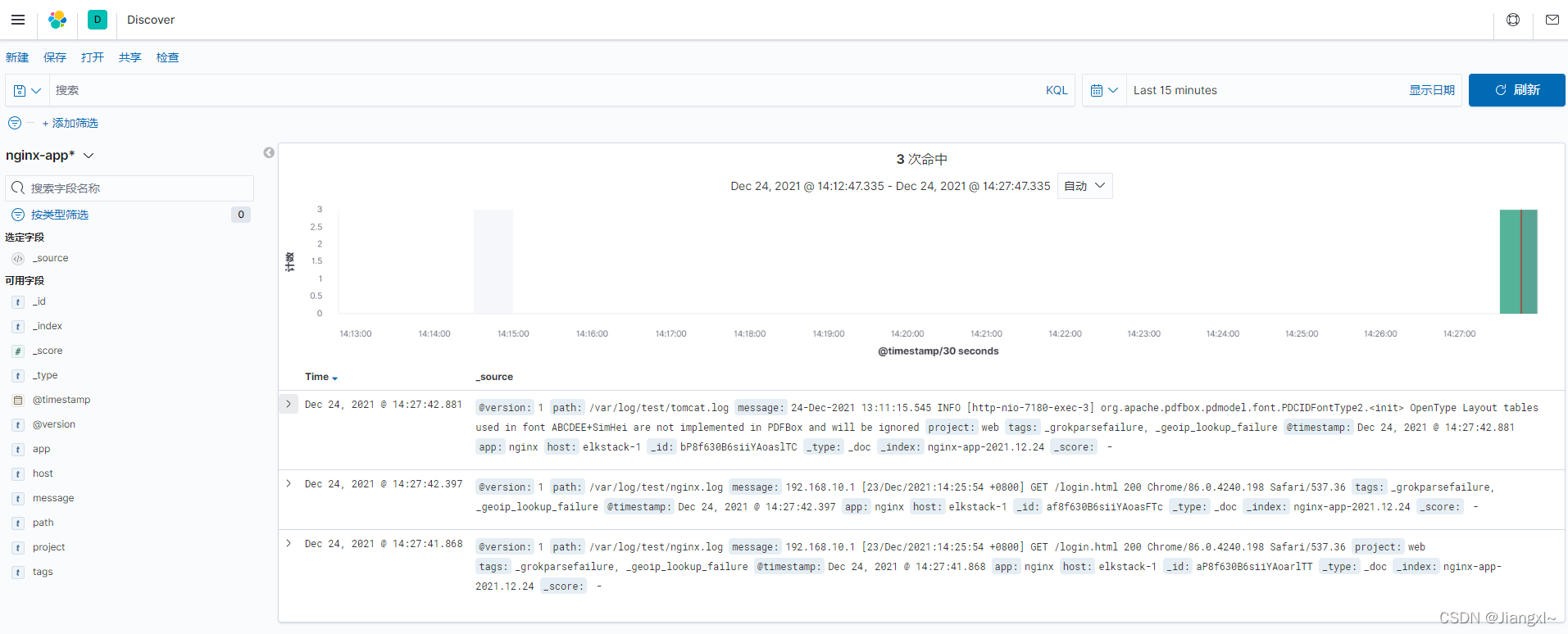Click the 刷新 refresh button
Image resolution: width=1568 pixels, height=634 pixels.
click(x=1517, y=90)
